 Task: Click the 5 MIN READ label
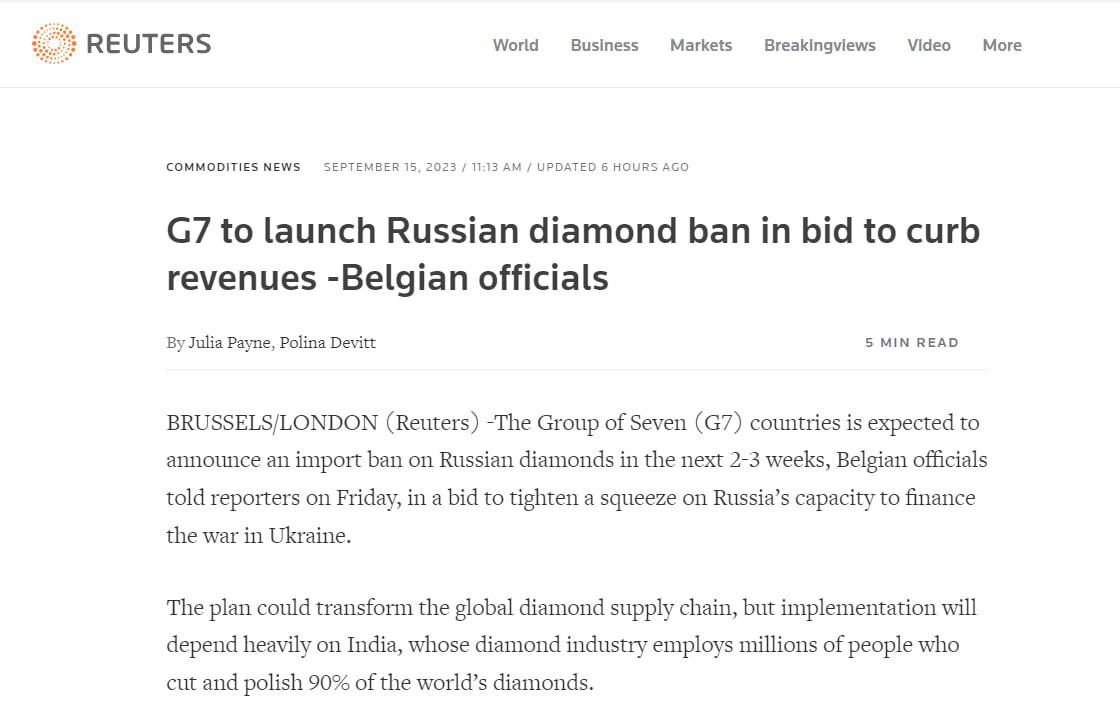coord(911,342)
